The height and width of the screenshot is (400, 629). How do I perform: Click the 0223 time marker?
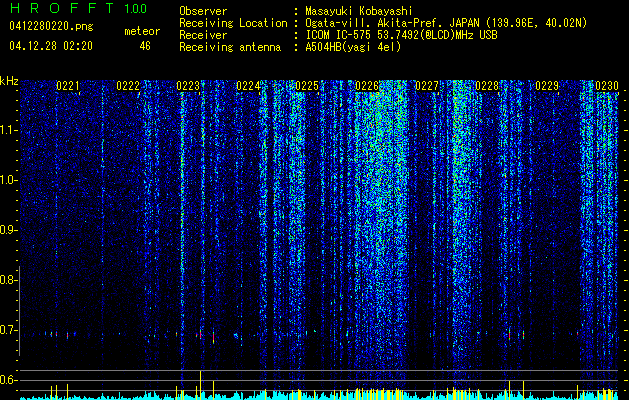tap(188, 86)
